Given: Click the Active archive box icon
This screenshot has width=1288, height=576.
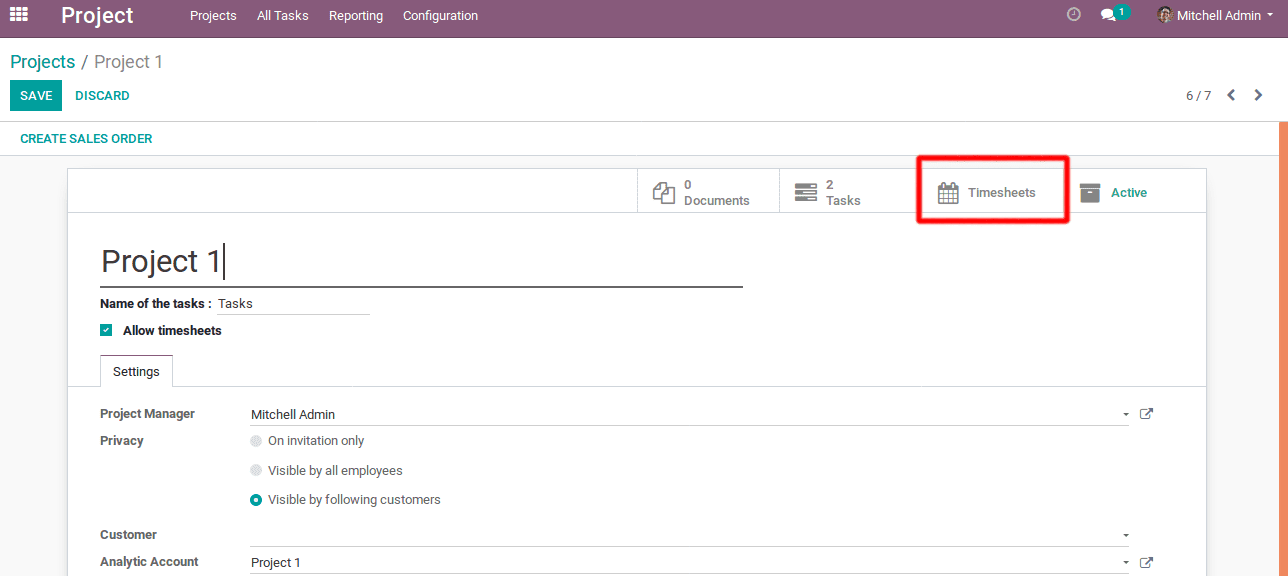Looking at the screenshot, I should tap(1090, 193).
